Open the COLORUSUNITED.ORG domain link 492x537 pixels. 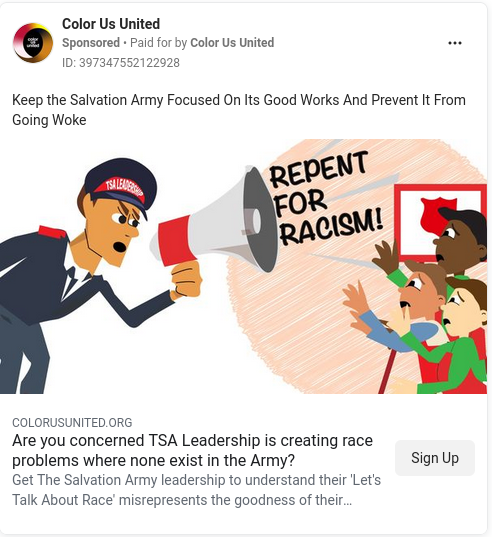point(72,423)
